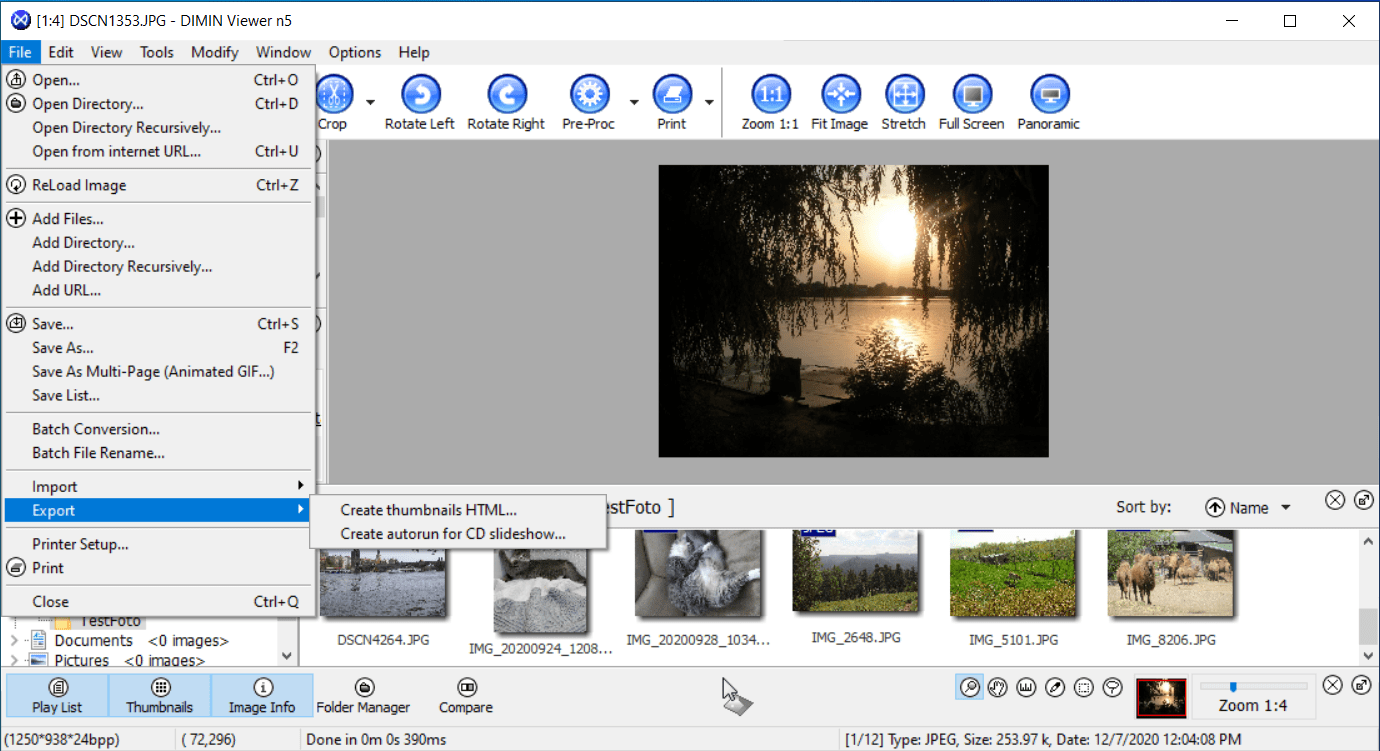Open the Modify menu
Screen dimensions: 1380x751
[x=215, y=52]
